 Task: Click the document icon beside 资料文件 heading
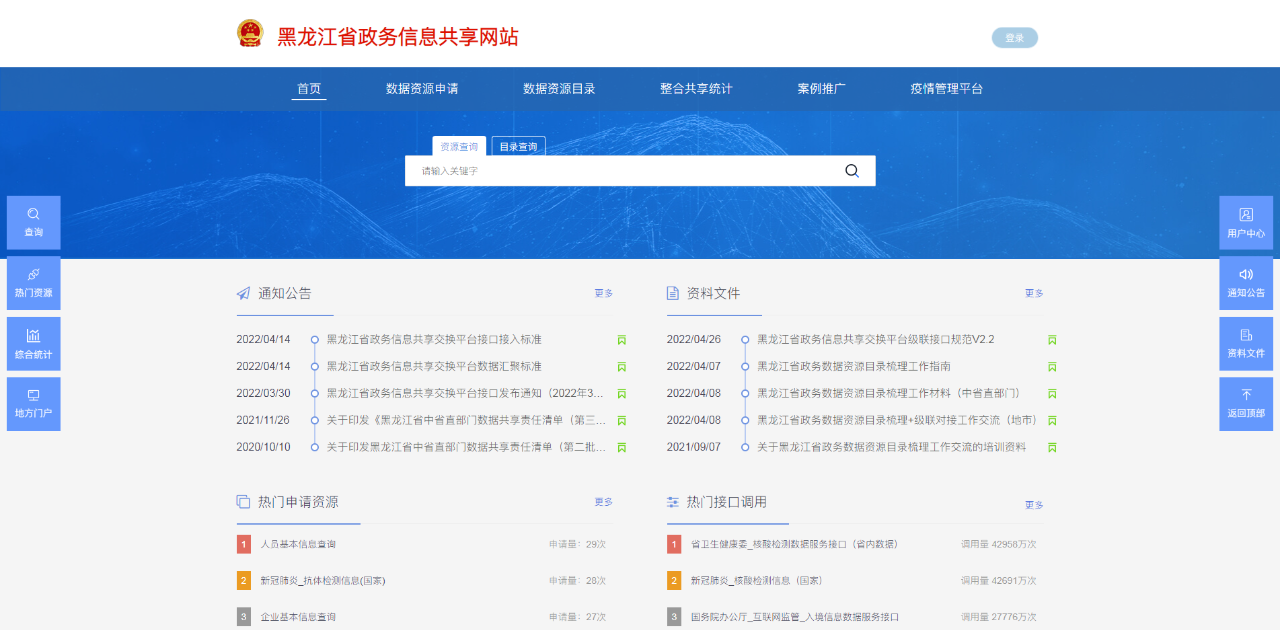(673, 293)
